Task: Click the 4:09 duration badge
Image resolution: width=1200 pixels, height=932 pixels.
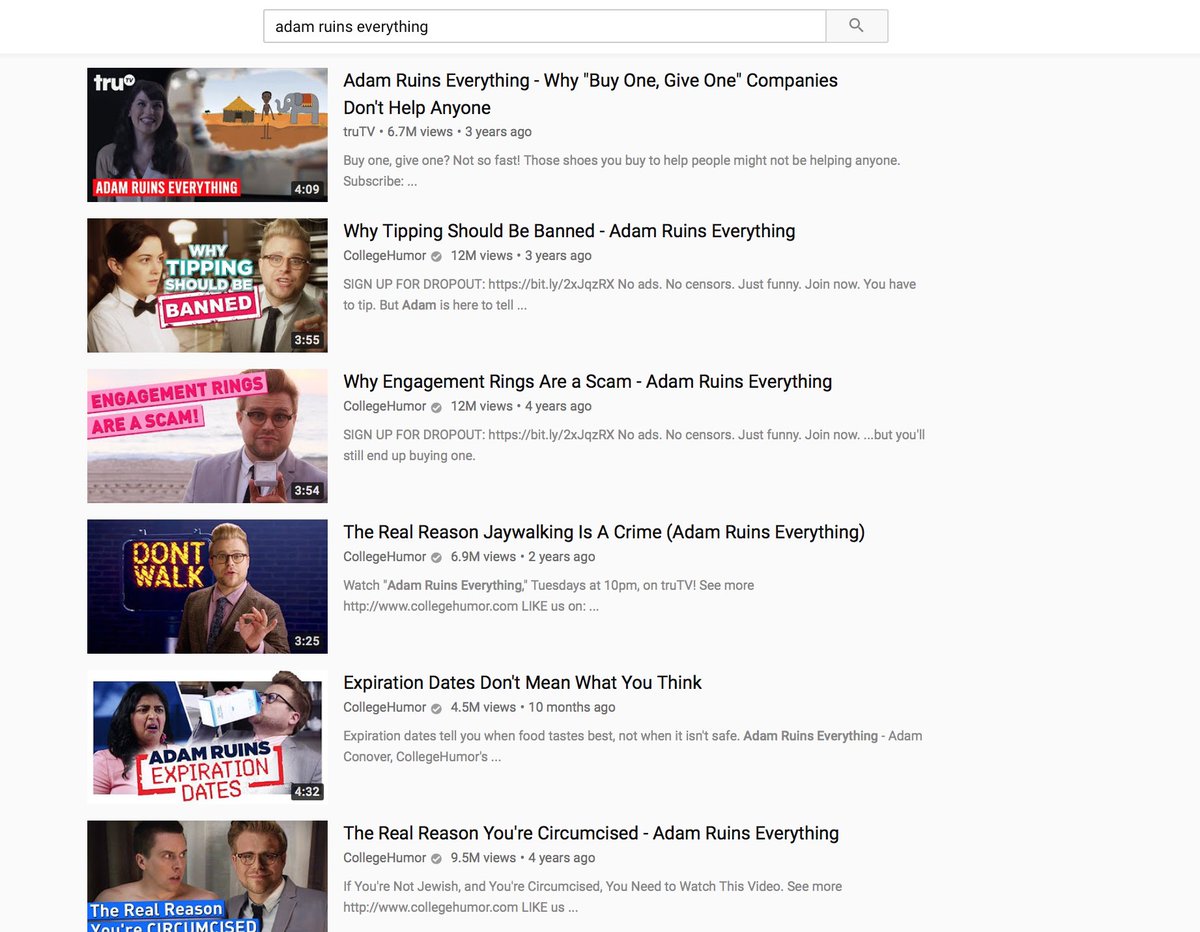Action: coord(307,189)
